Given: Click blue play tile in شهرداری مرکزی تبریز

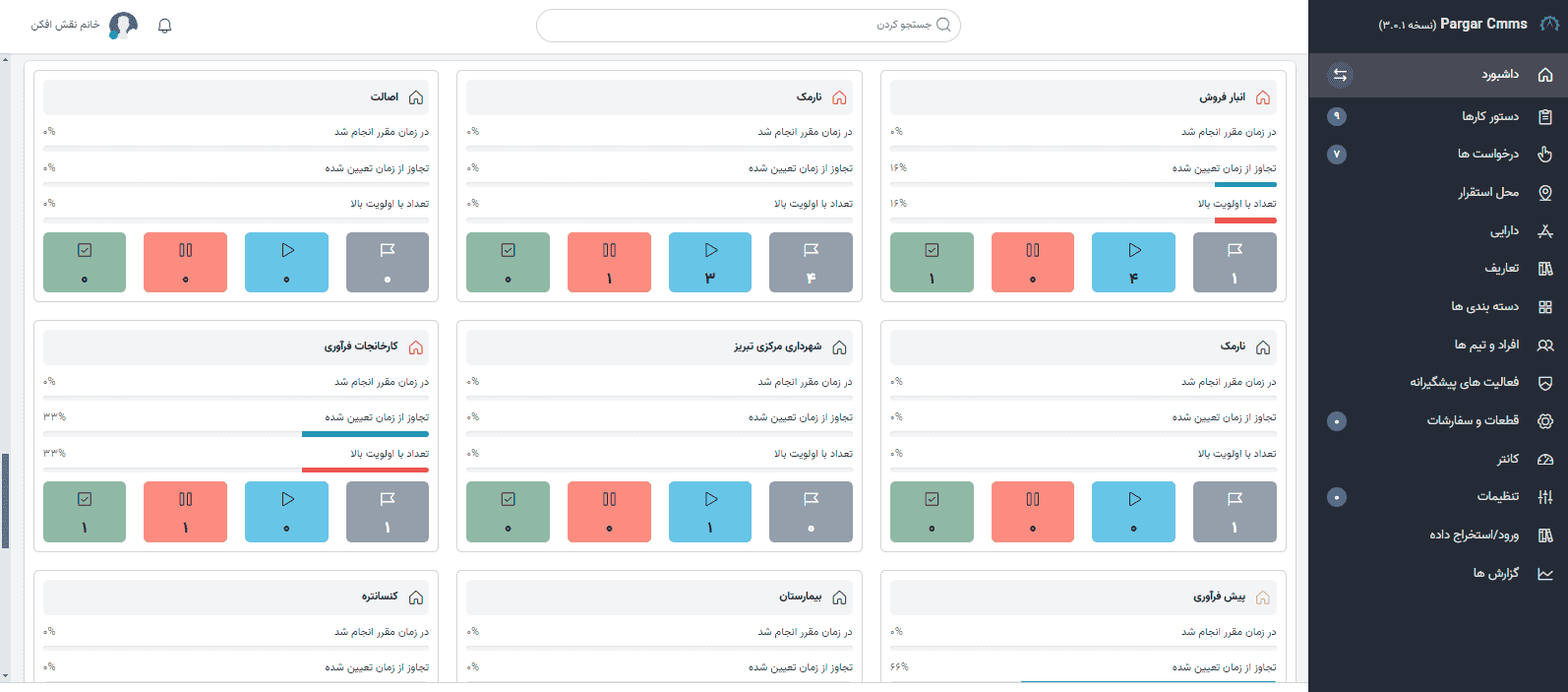Looking at the screenshot, I should 710,512.
